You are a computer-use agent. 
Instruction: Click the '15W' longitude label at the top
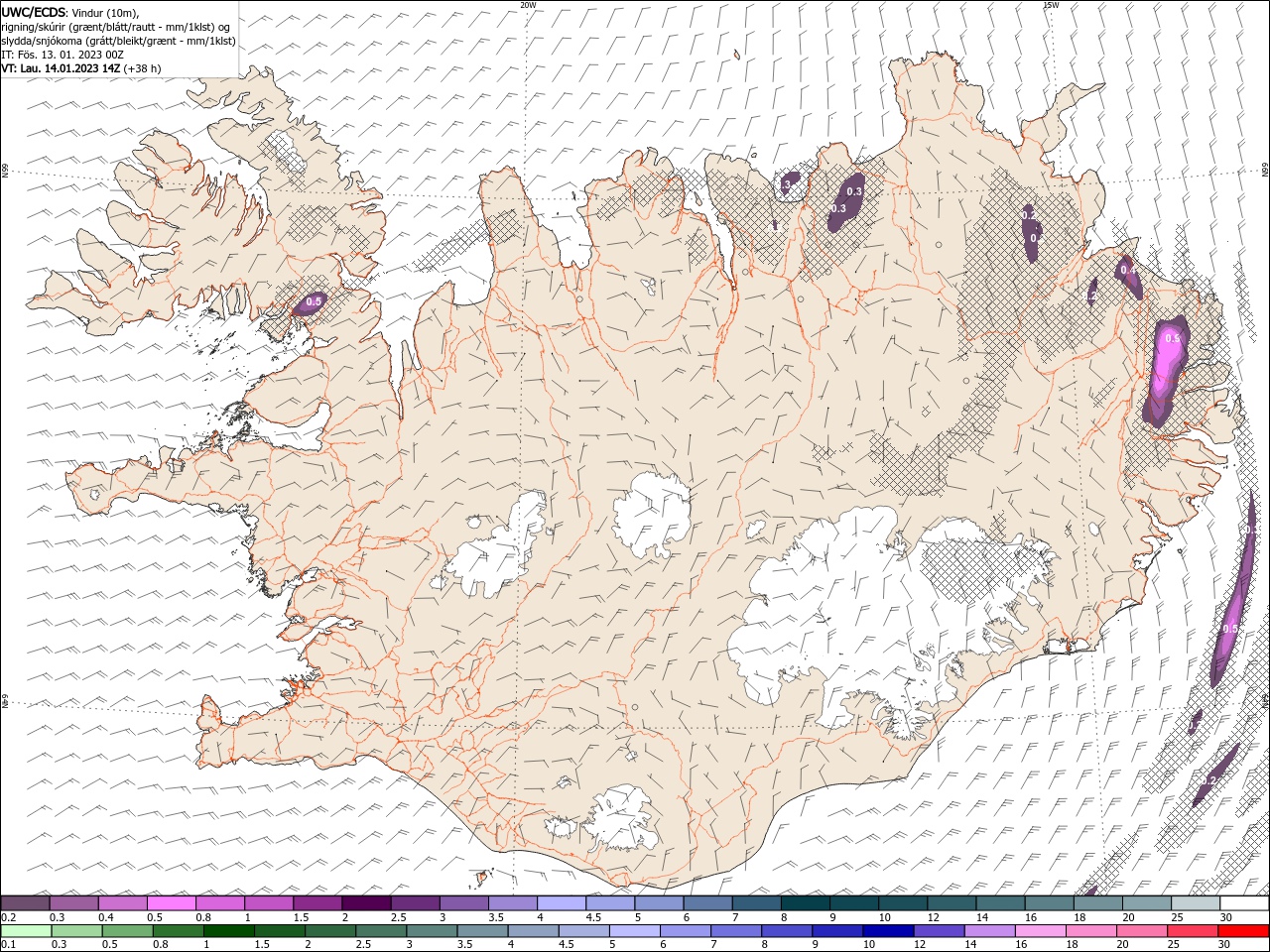1051,5
